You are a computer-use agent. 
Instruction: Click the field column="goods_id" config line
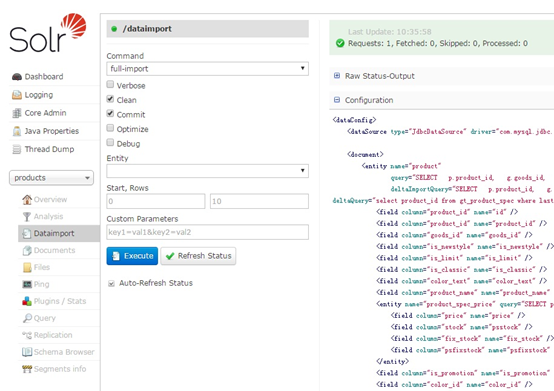pos(454,235)
